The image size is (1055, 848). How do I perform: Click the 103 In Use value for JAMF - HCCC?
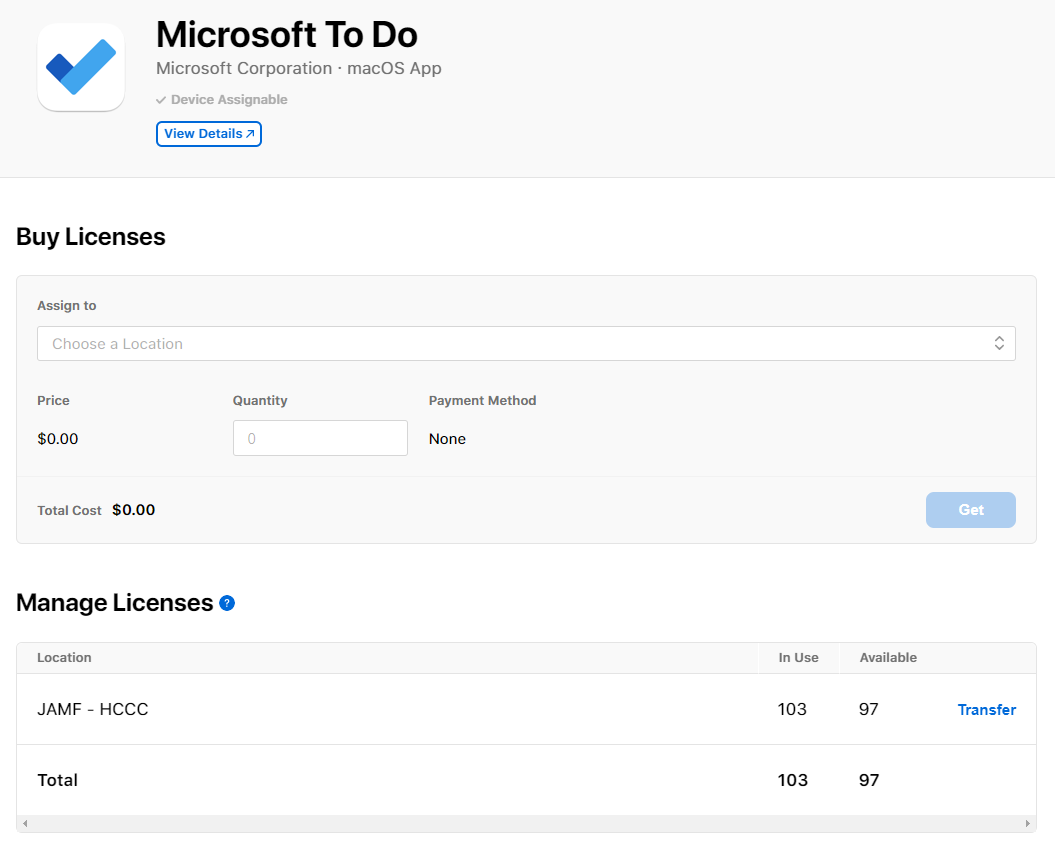pyautogui.click(x=792, y=709)
